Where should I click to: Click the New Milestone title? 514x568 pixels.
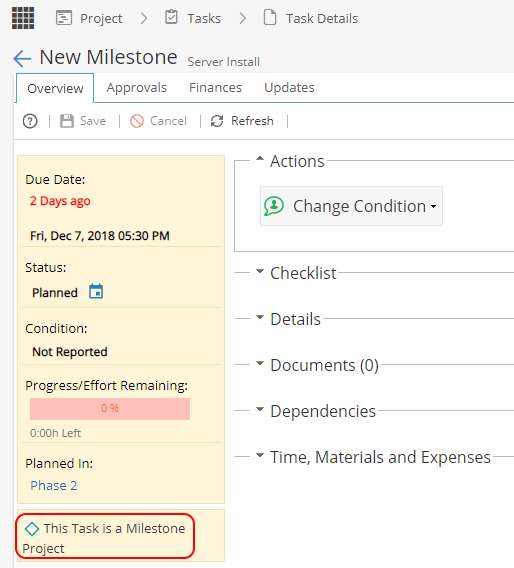[108, 57]
